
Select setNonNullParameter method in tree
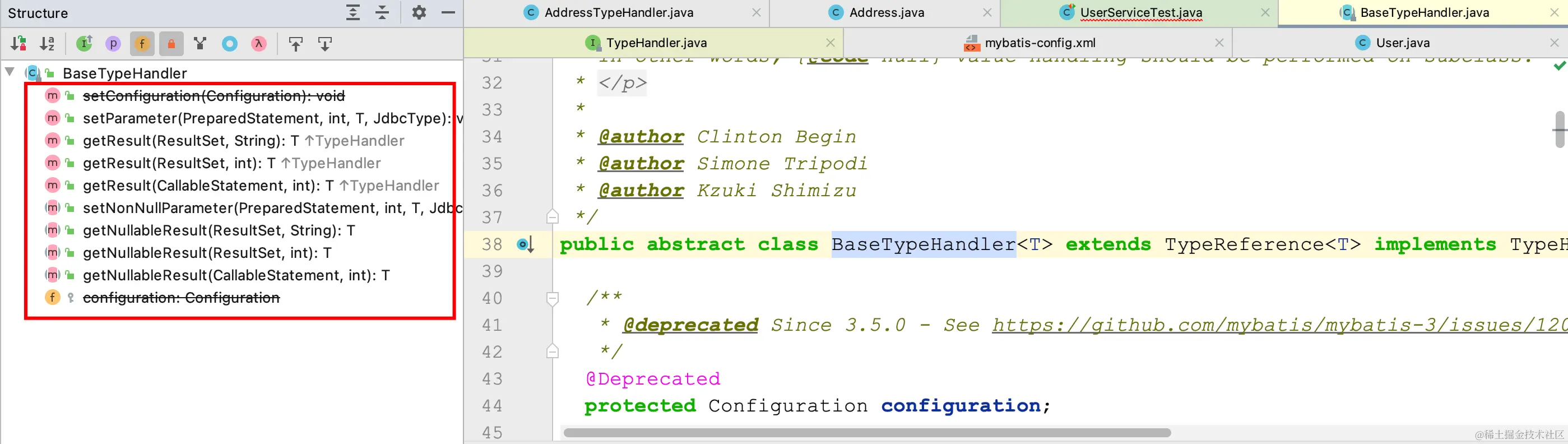point(273,209)
